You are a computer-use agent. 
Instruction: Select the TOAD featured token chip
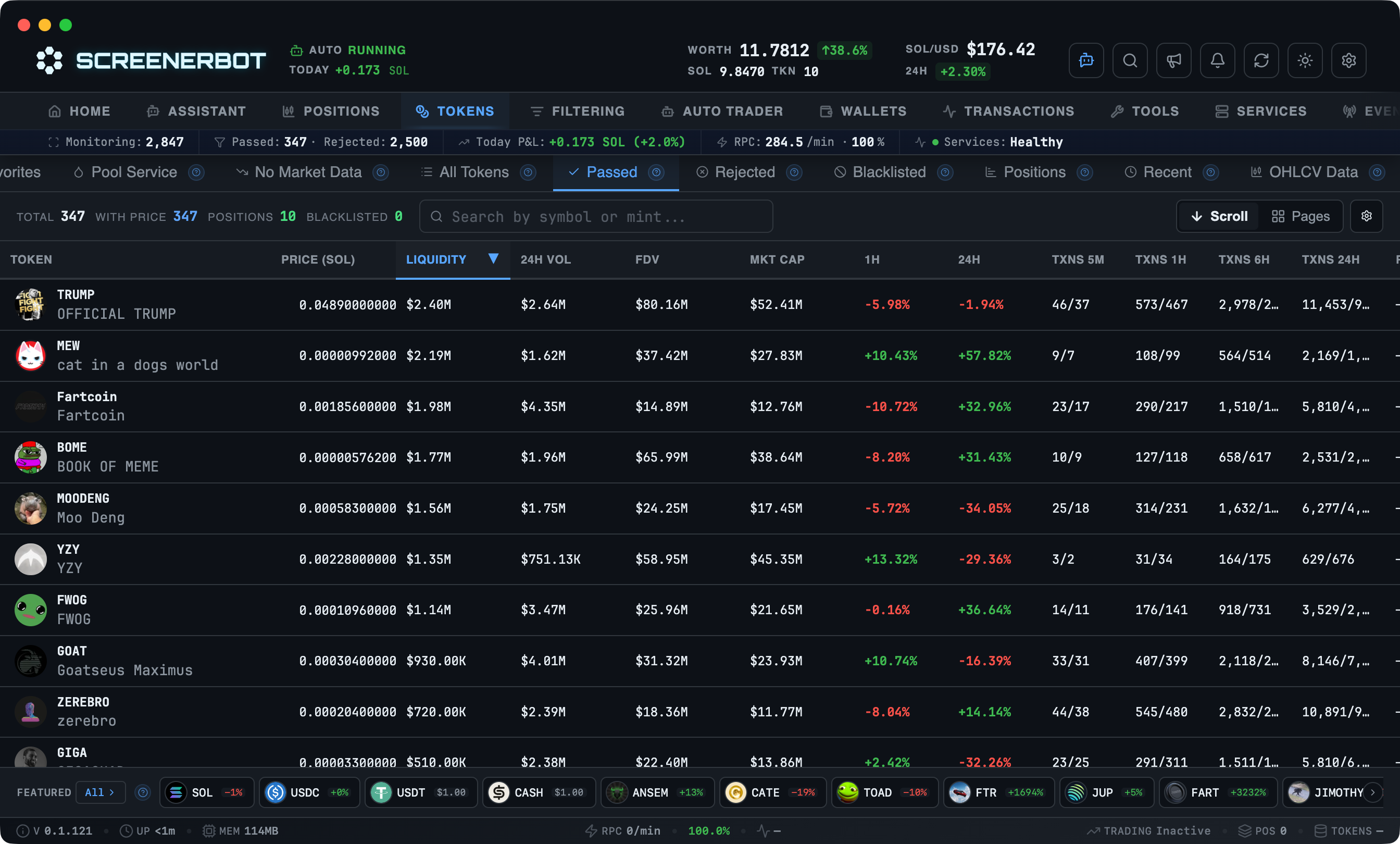[x=884, y=792]
